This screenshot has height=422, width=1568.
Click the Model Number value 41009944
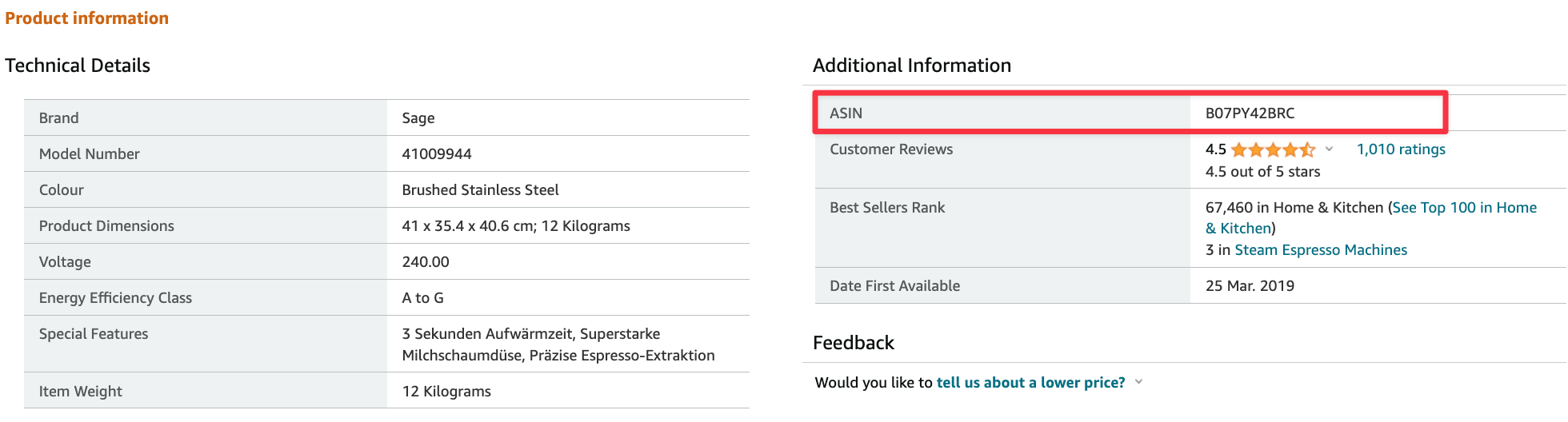click(x=436, y=154)
